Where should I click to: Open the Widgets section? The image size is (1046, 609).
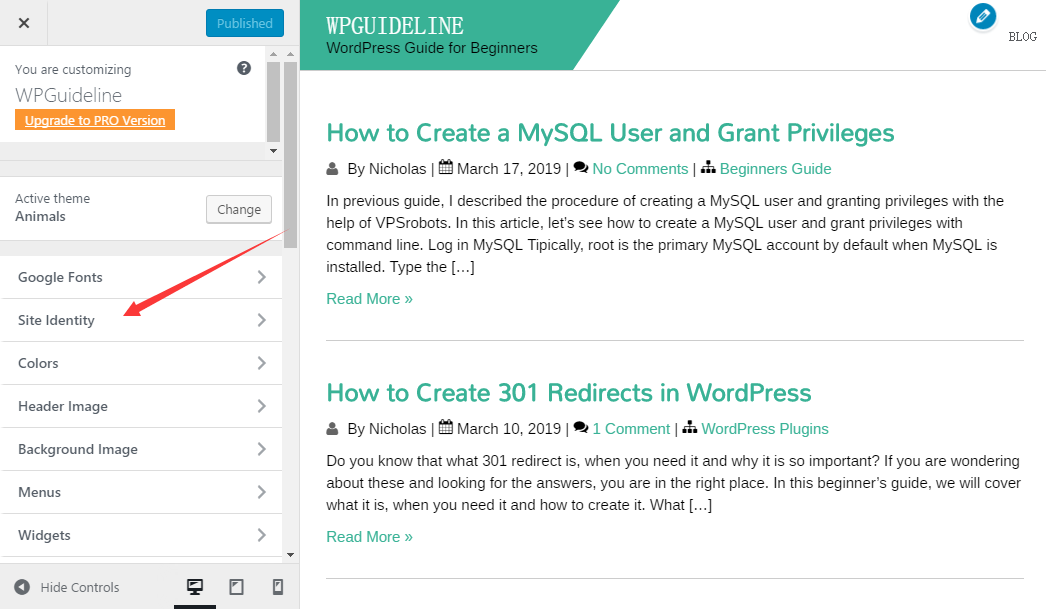141,536
